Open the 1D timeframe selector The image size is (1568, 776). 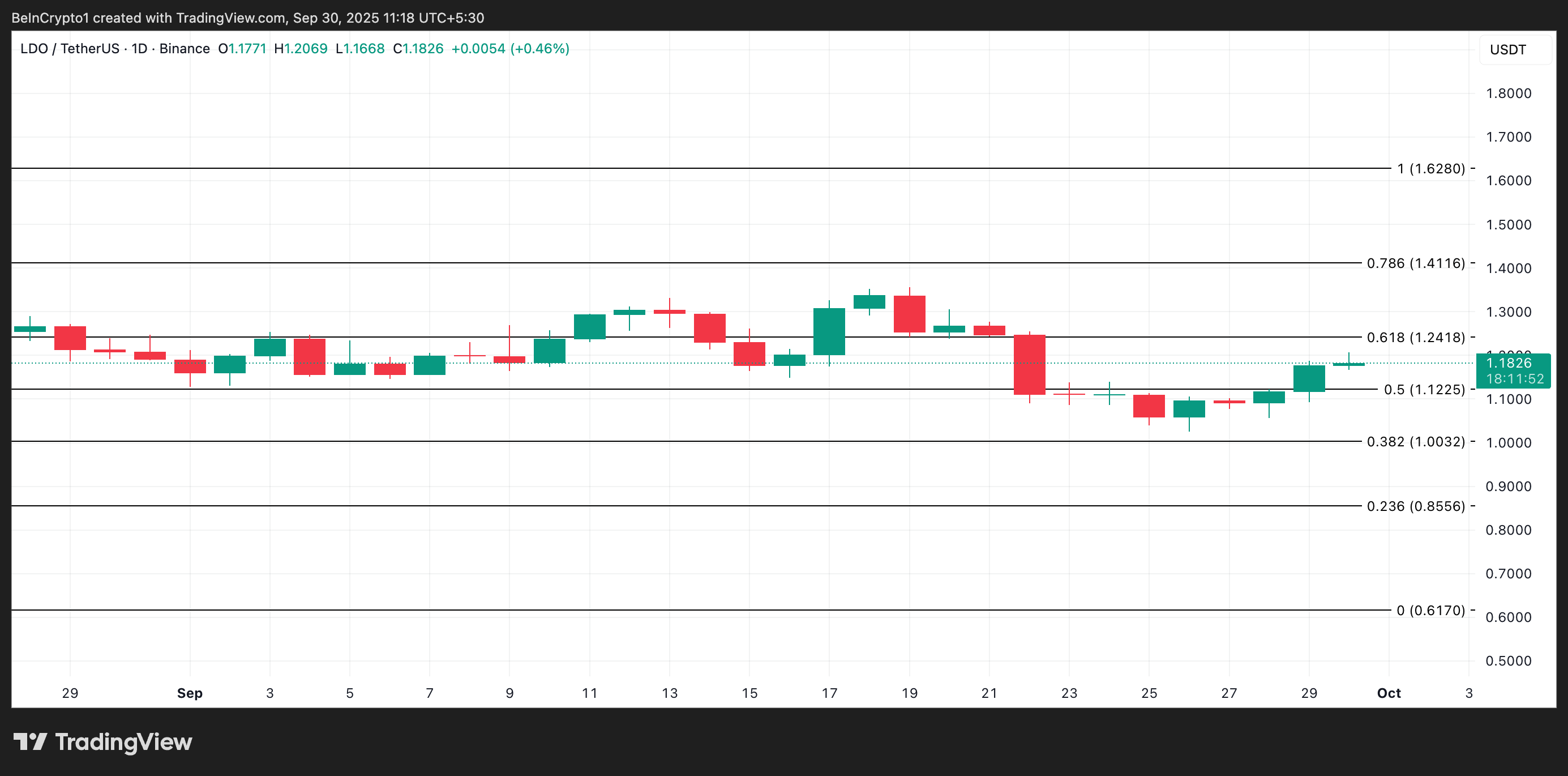pyautogui.click(x=139, y=48)
